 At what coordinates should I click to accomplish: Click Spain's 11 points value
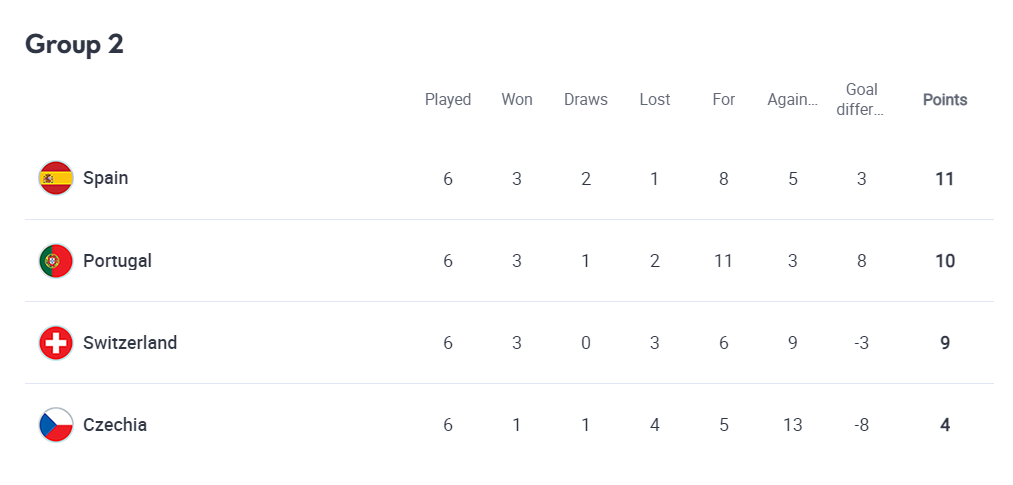(x=945, y=179)
